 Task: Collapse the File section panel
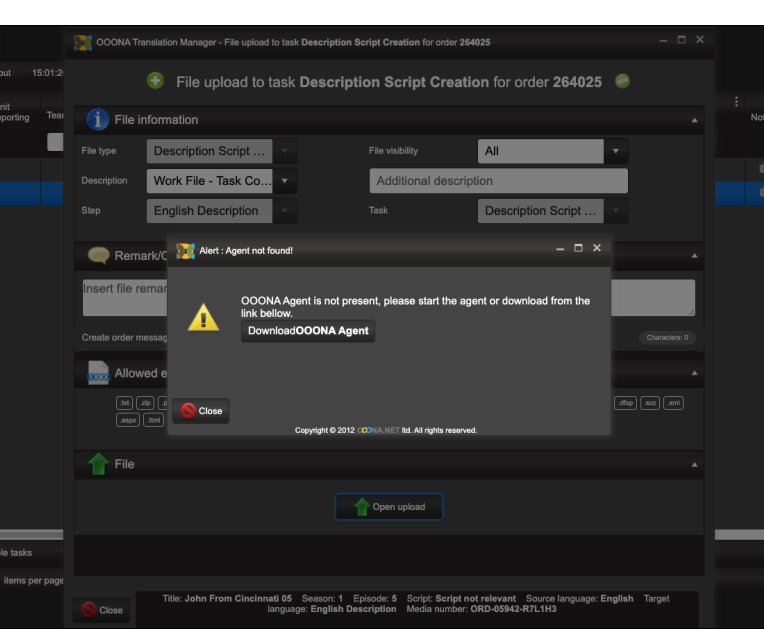tap(694, 465)
